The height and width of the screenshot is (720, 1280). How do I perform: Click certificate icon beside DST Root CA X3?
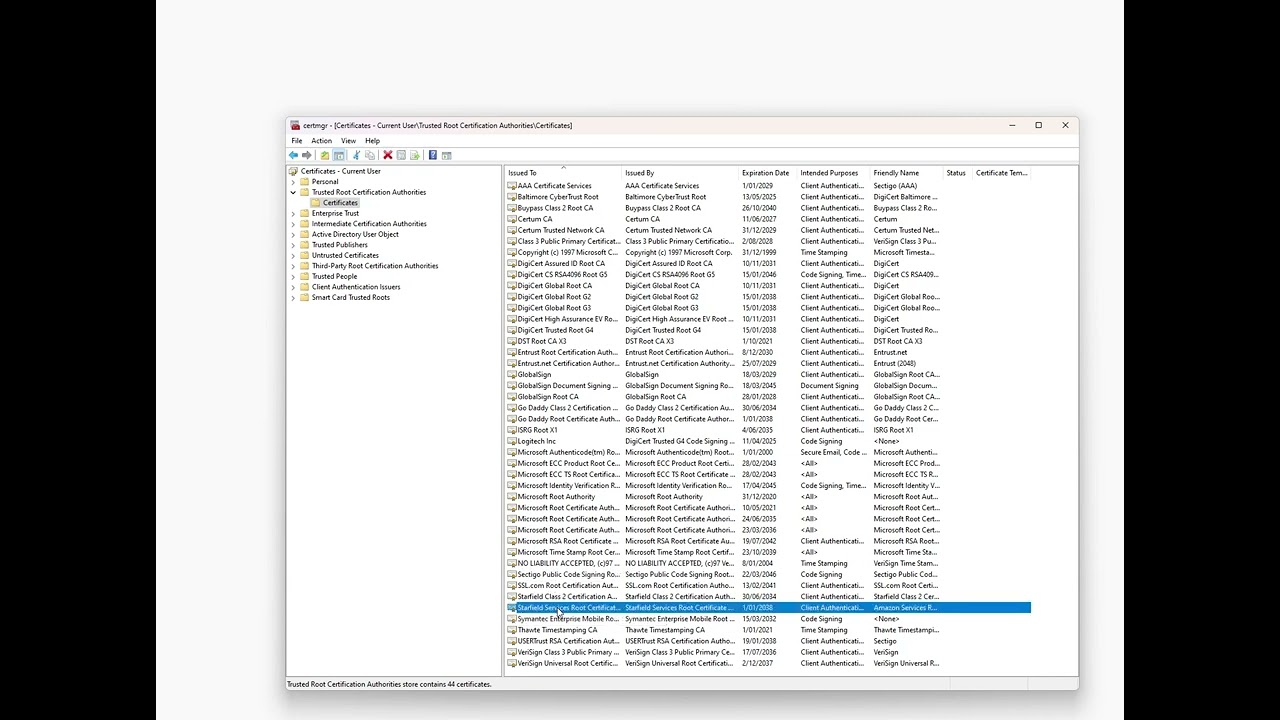click(512, 341)
